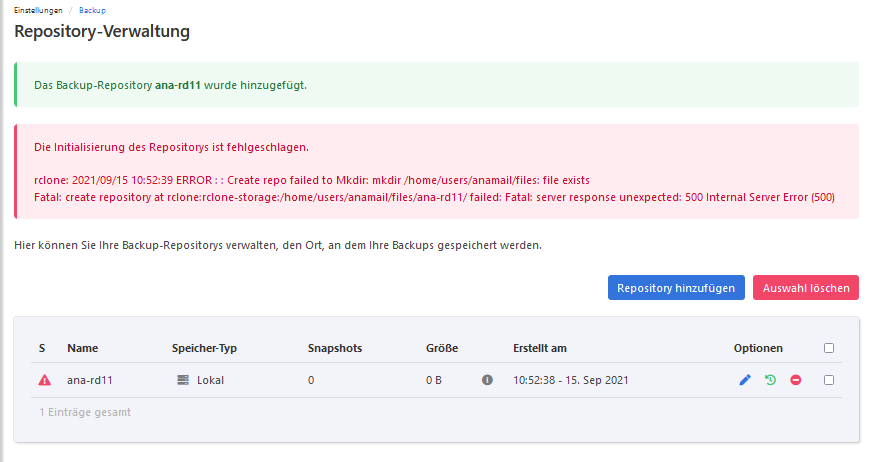
Task: Open the Einstellungen breadcrumb link
Action: point(38,9)
